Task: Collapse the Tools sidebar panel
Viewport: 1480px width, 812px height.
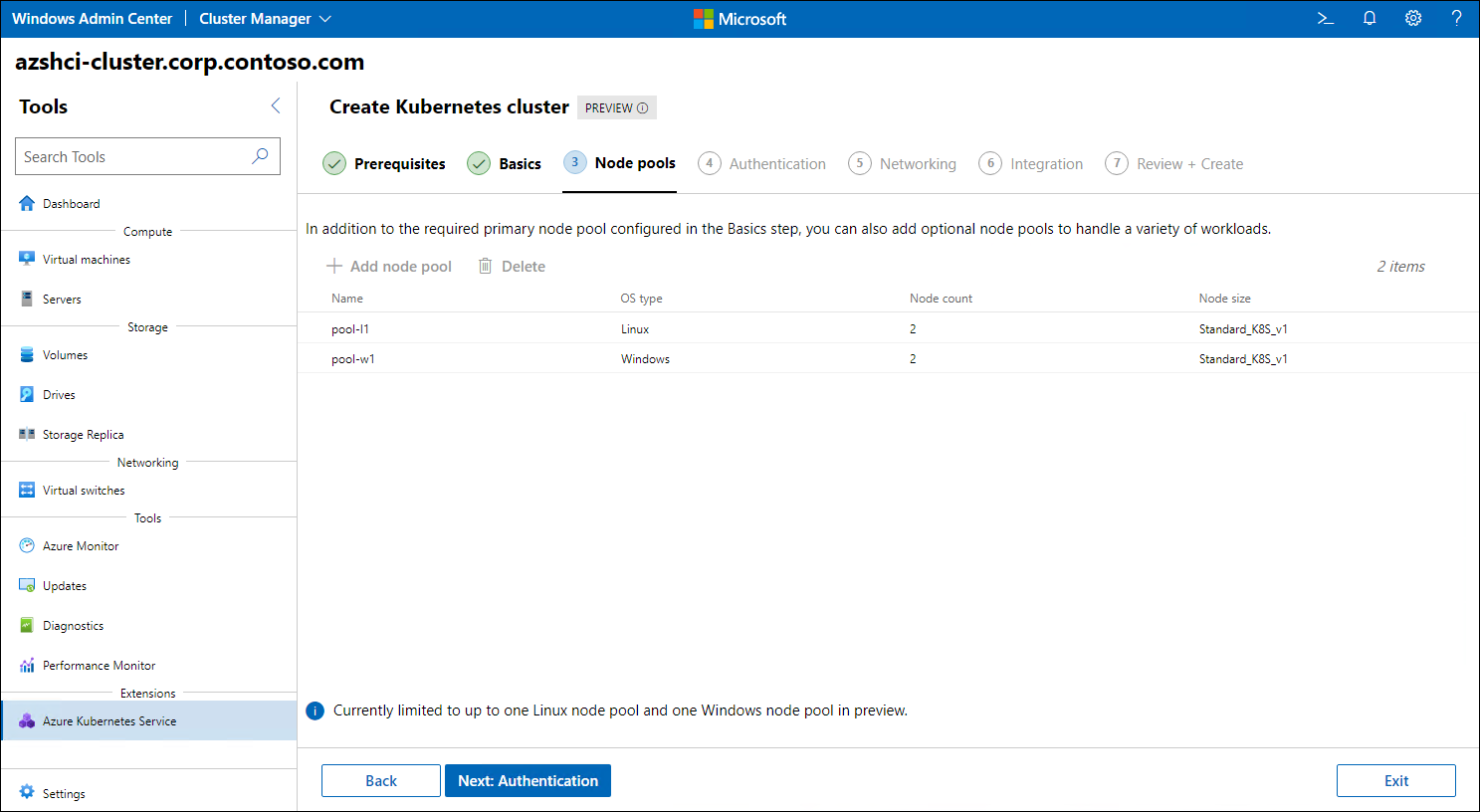Action: (276, 104)
